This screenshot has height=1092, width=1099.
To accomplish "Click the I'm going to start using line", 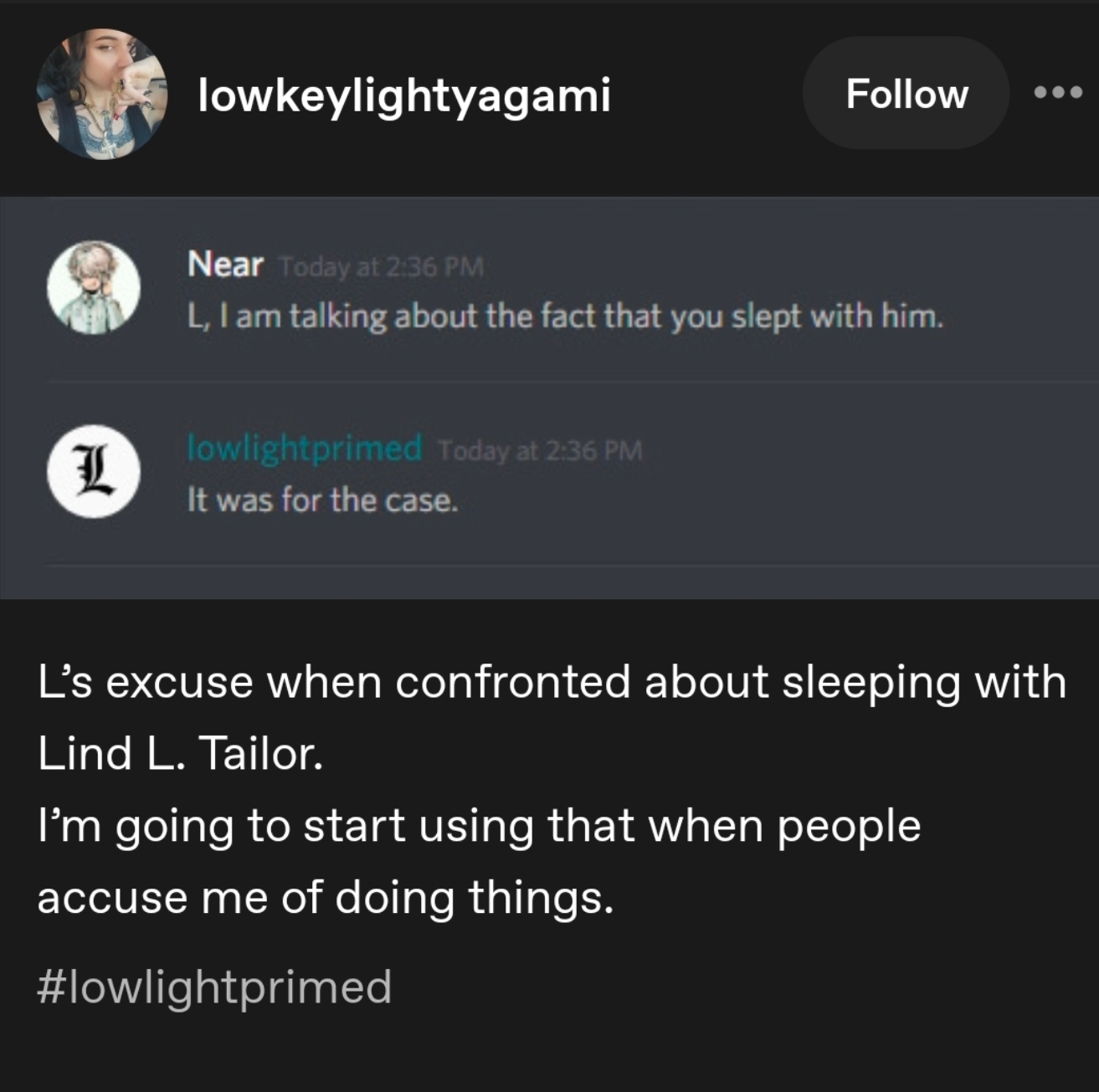I will pyautogui.click(x=479, y=827).
